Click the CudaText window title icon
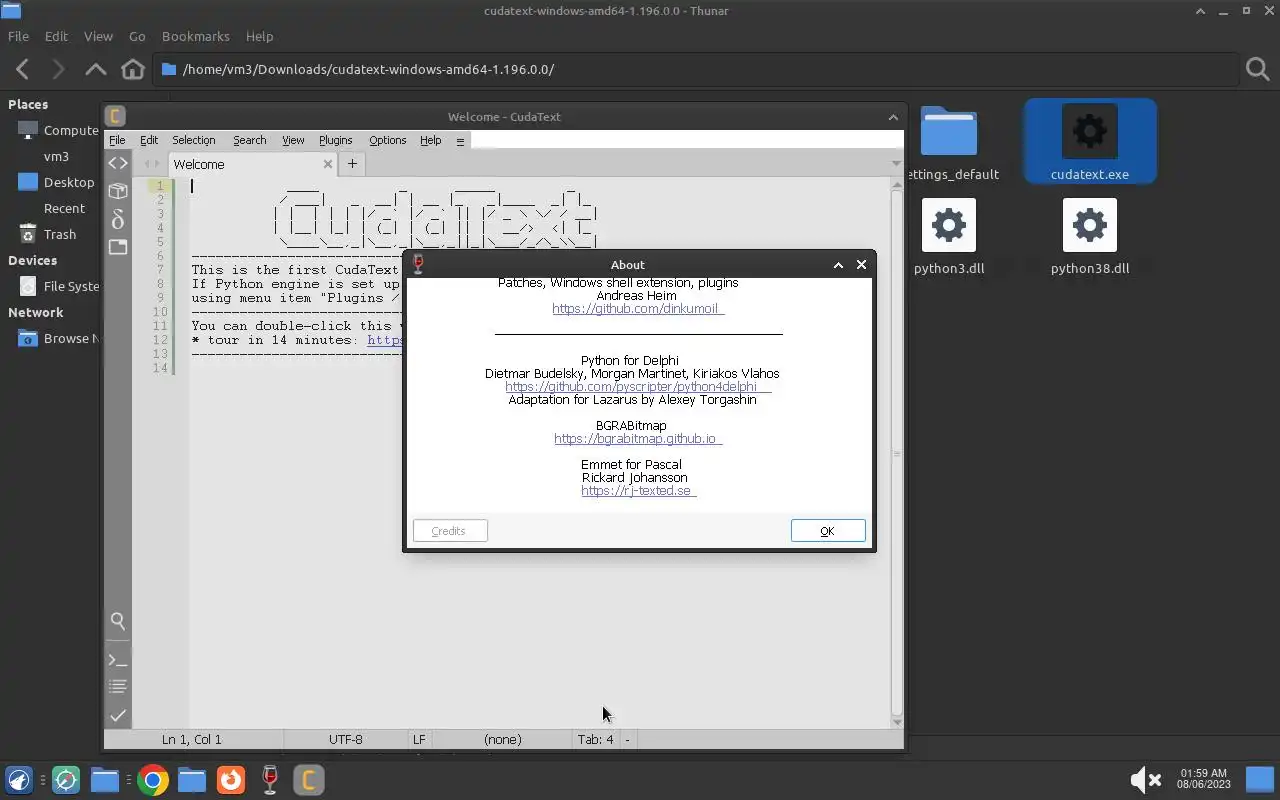Viewport: 1280px width, 800px height. click(115, 116)
